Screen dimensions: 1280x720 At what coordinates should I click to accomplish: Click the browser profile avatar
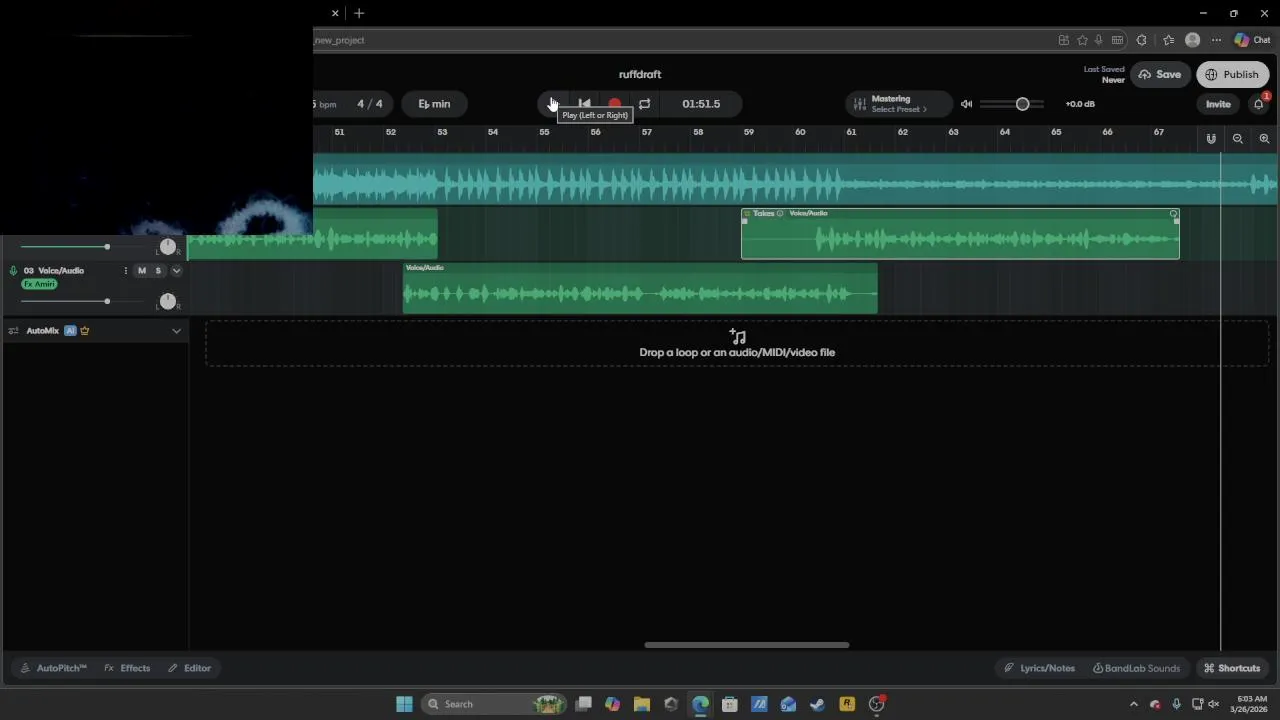click(1192, 40)
